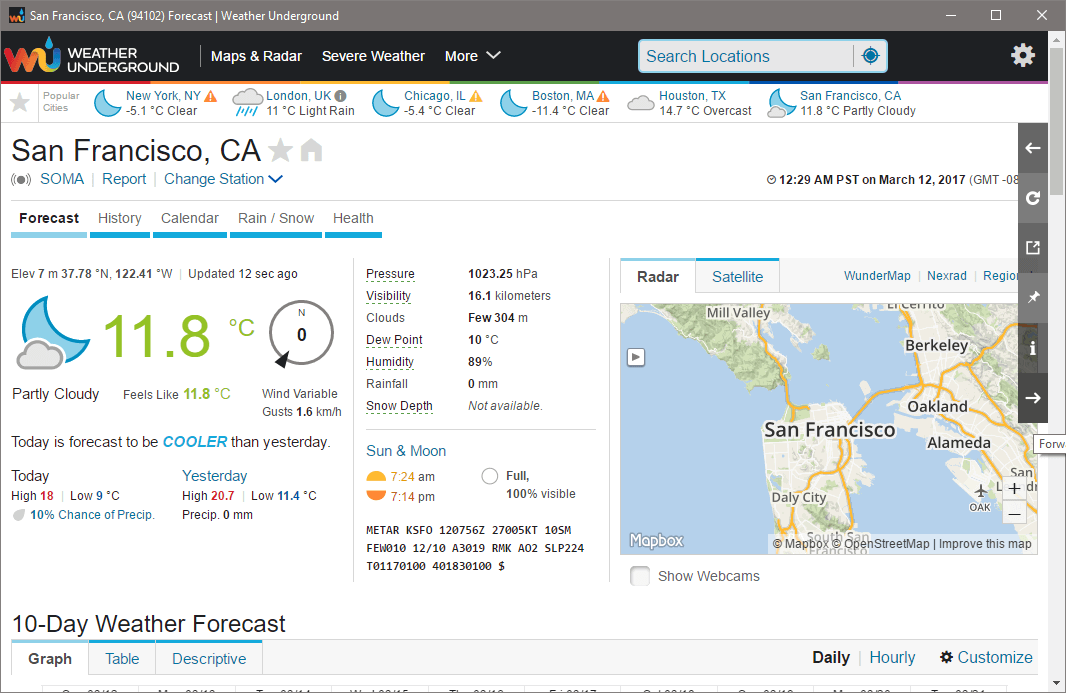
Task: Click the Report link
Action: coord(124,179)
